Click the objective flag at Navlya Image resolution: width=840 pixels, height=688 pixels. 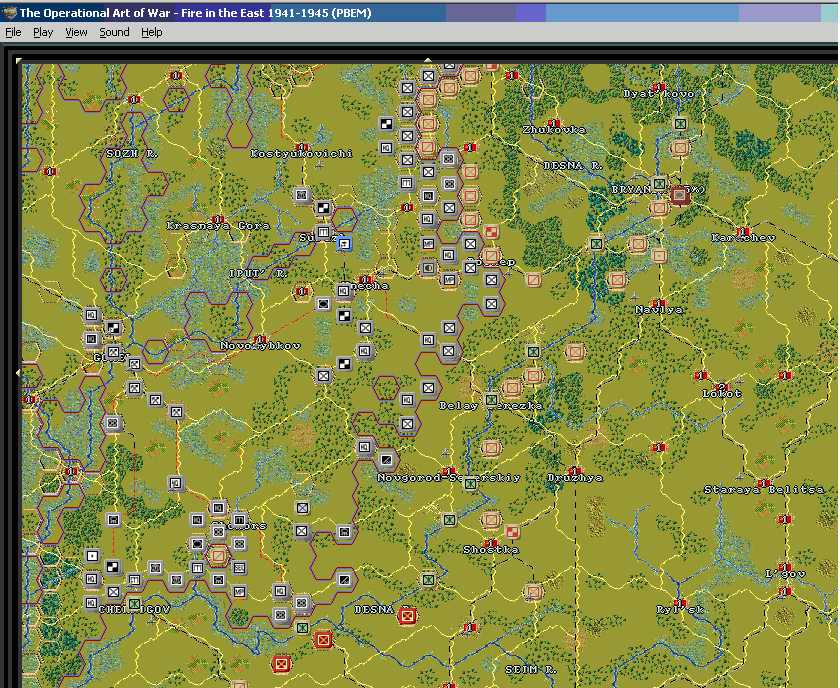tap(659, 303)
